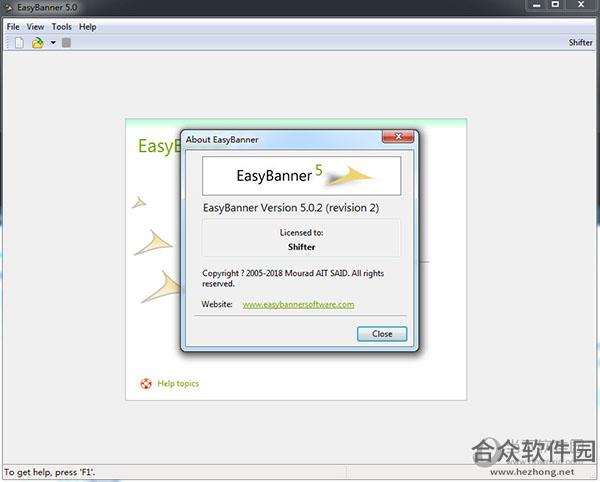Image resolution: width=600 pixels, height=482 pixels.
Task: Click the licensed name Shifter
Action: tap(302, 247)
